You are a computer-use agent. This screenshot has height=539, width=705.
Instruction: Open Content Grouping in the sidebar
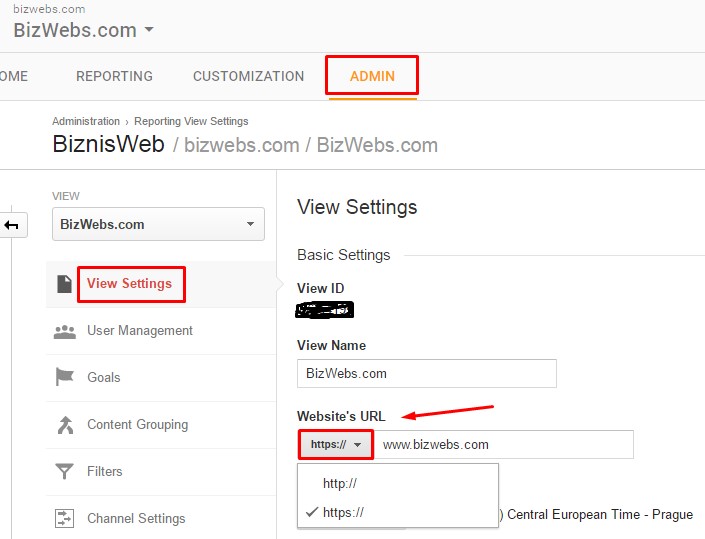[x=138, y=424]
